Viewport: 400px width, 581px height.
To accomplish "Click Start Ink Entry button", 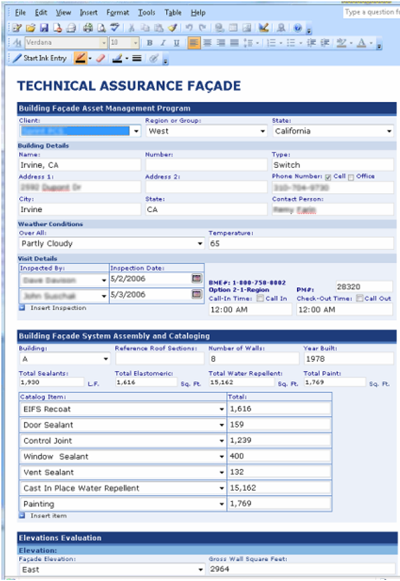I will click(40, 58).
